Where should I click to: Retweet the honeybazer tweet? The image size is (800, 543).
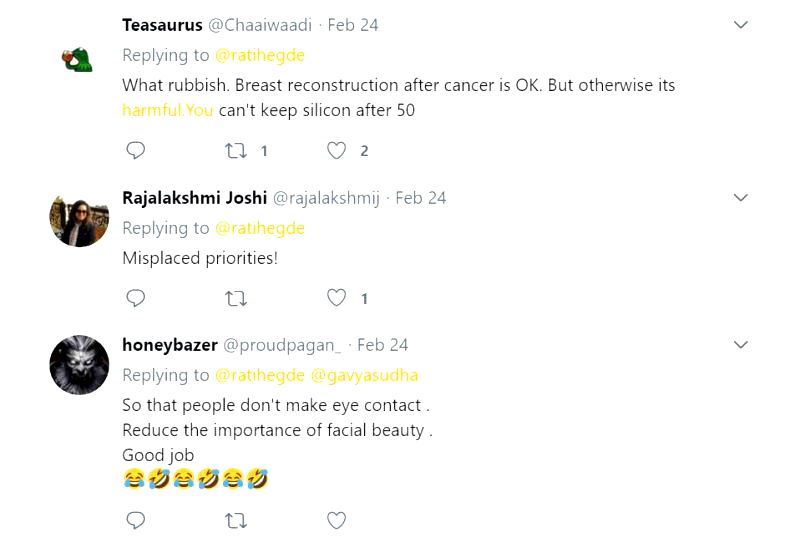236,520
